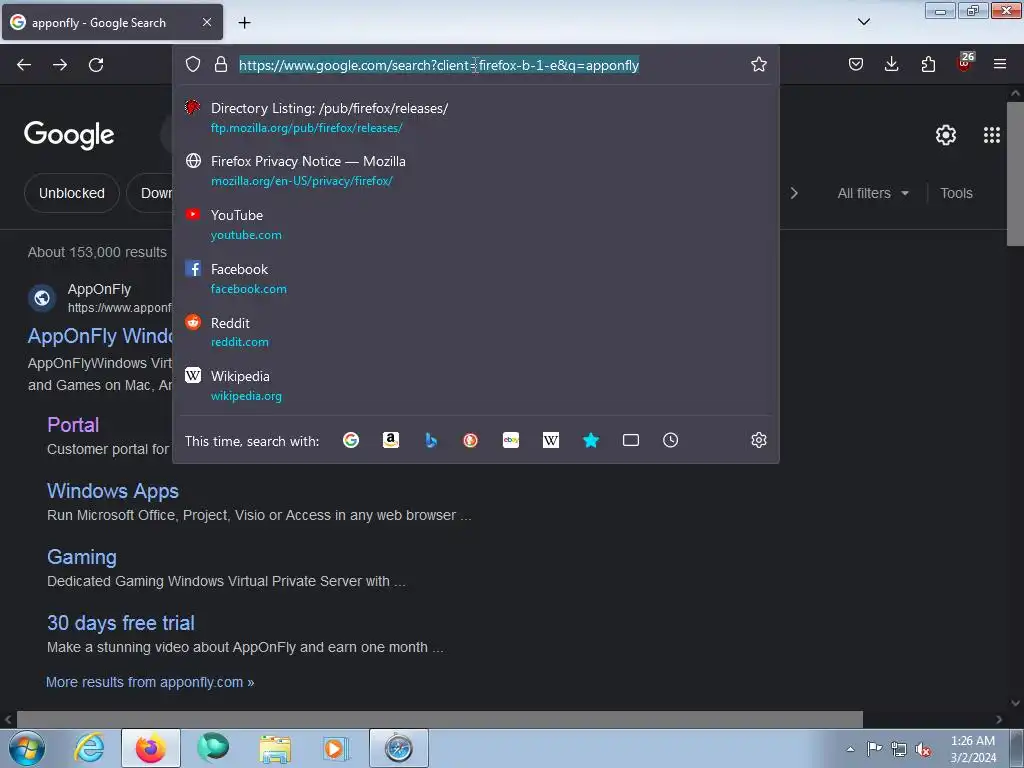Open the media player taskbar icon
1024x768 pixels.
[x=336, y=748]
